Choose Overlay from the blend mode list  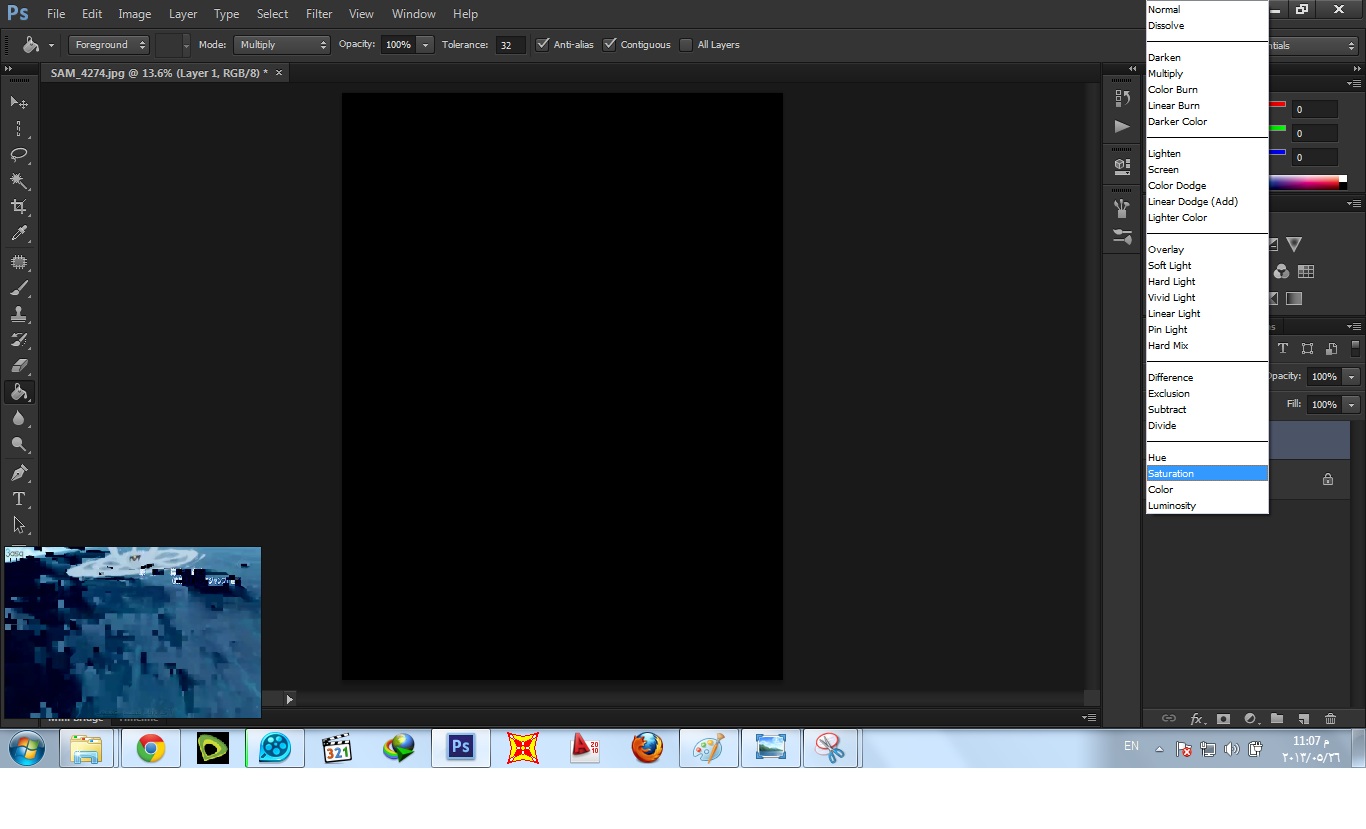pyautogui.click(x=1166, y=249)
